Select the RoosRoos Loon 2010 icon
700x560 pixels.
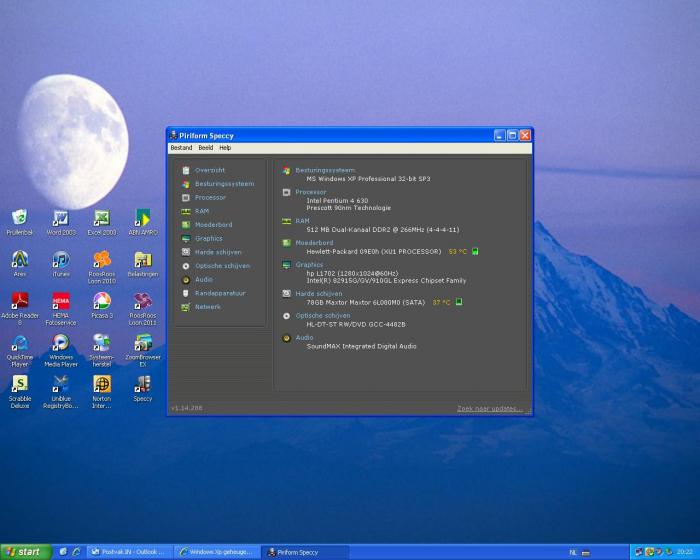coord(102,267)
